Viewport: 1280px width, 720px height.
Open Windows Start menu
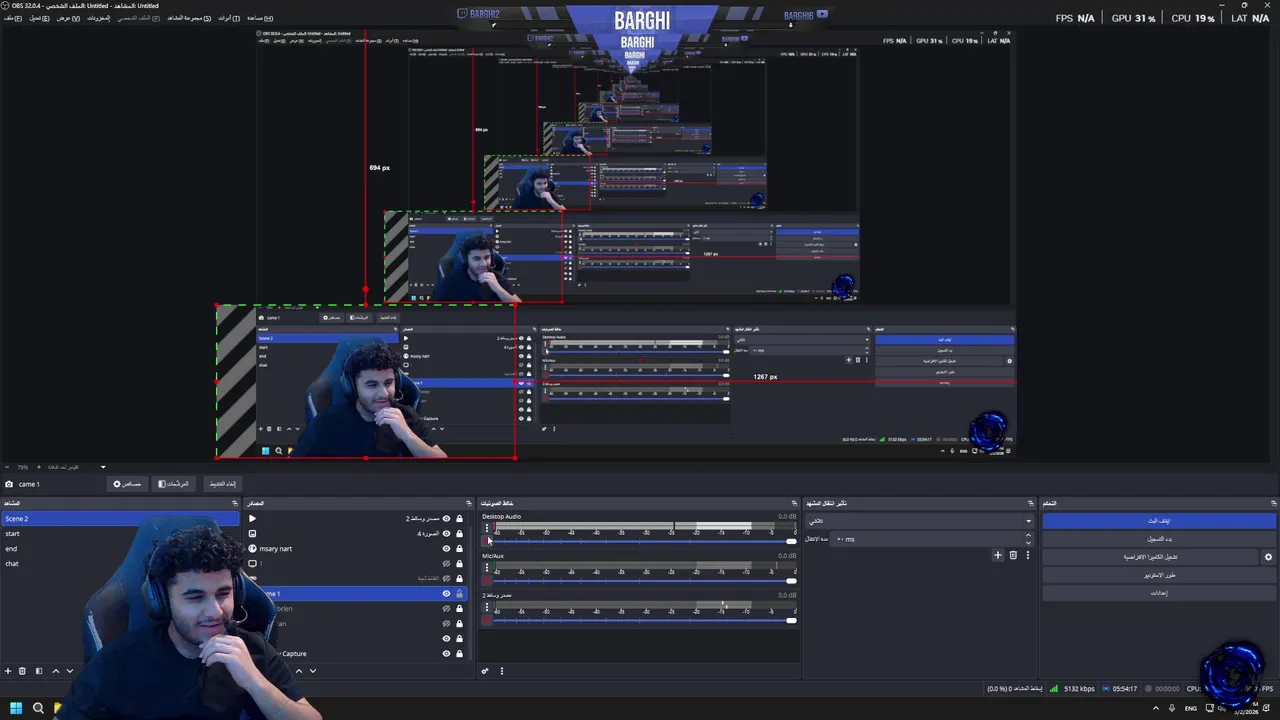tap(16, 708)
